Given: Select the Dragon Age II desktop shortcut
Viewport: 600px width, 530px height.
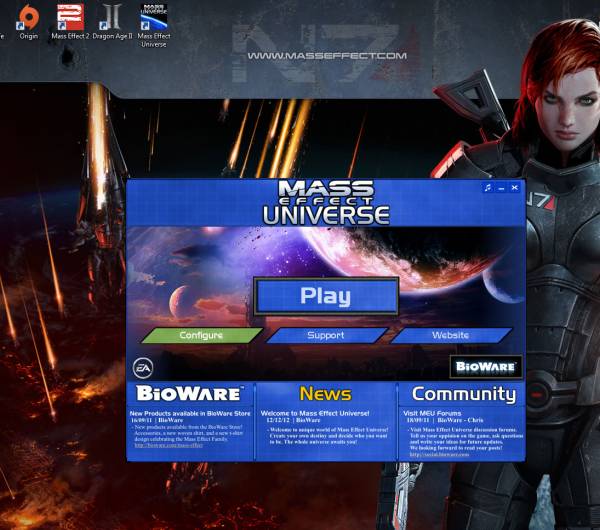Looking at the screenshot, I should pos(112,22).
